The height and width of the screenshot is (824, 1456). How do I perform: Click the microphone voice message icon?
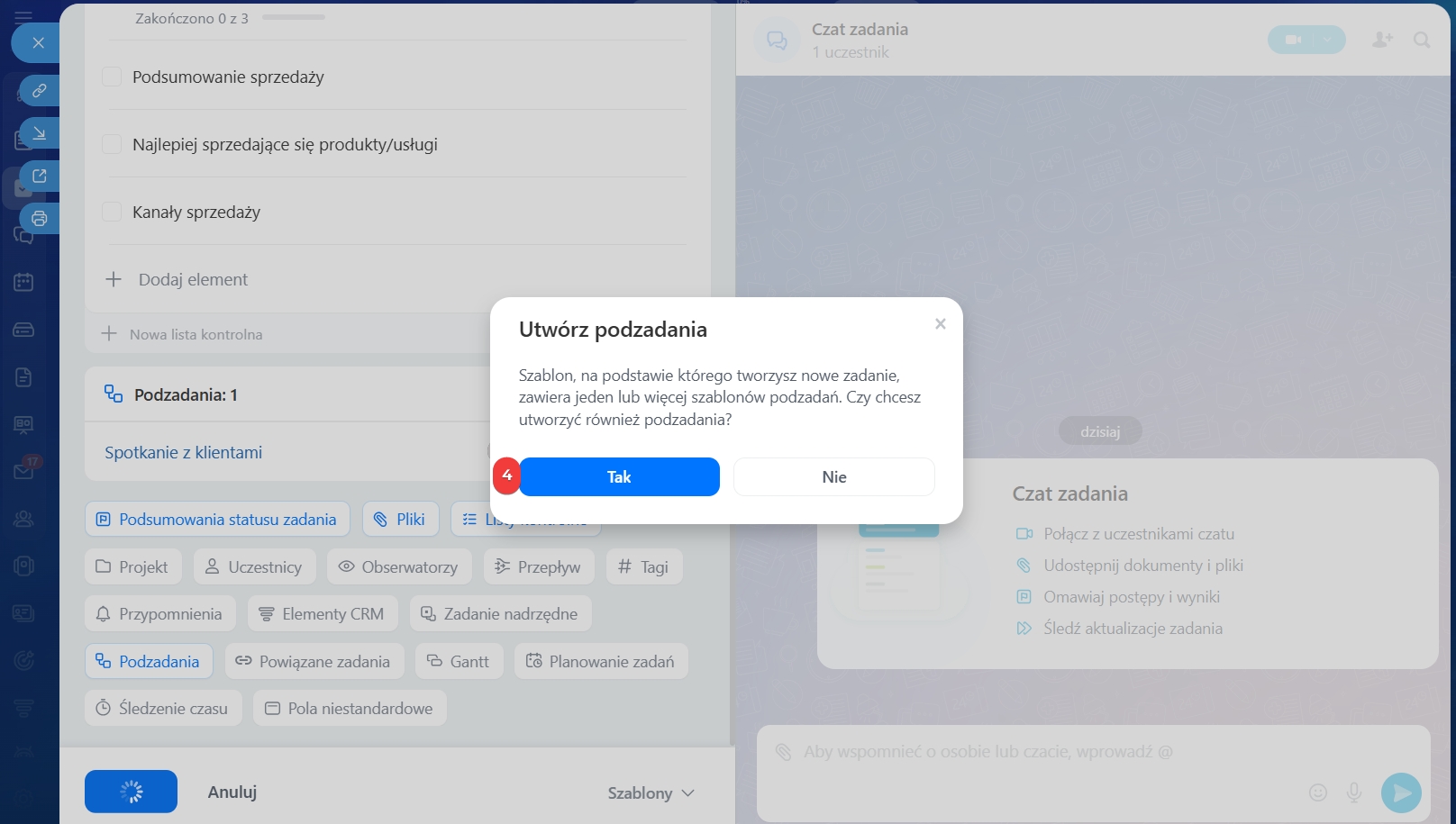click(1353, 792)
